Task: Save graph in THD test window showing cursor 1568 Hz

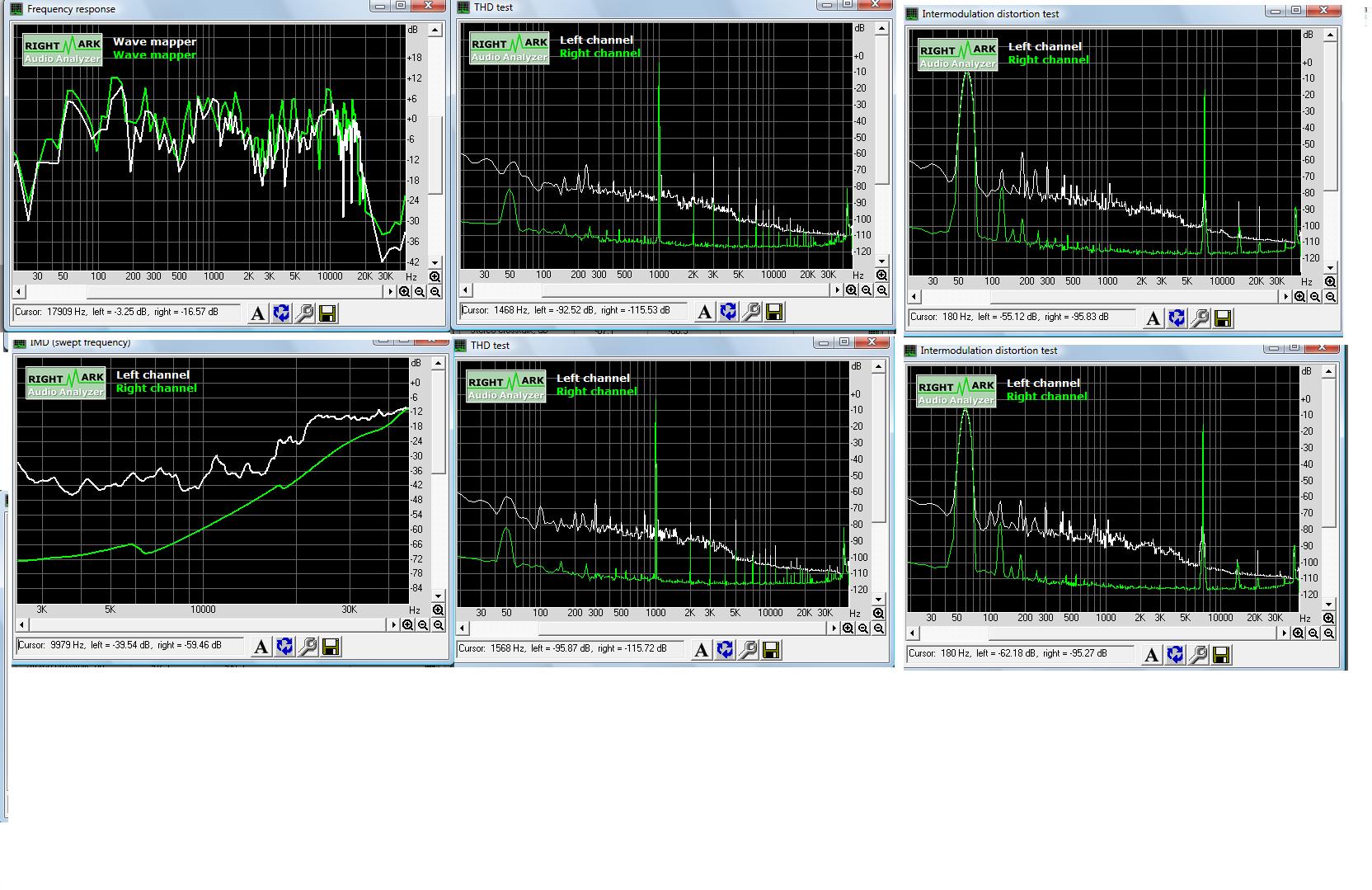Action: click(770, 650)
